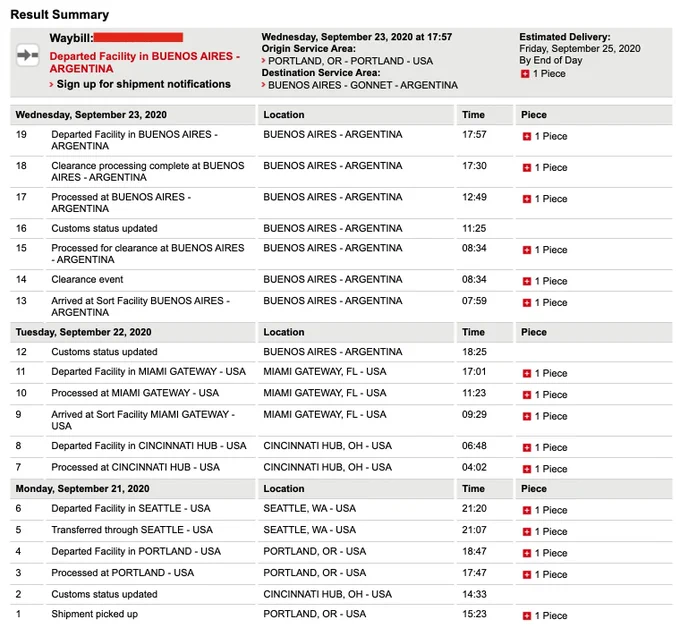Click the 14:33 time cell

click(474, 595)
